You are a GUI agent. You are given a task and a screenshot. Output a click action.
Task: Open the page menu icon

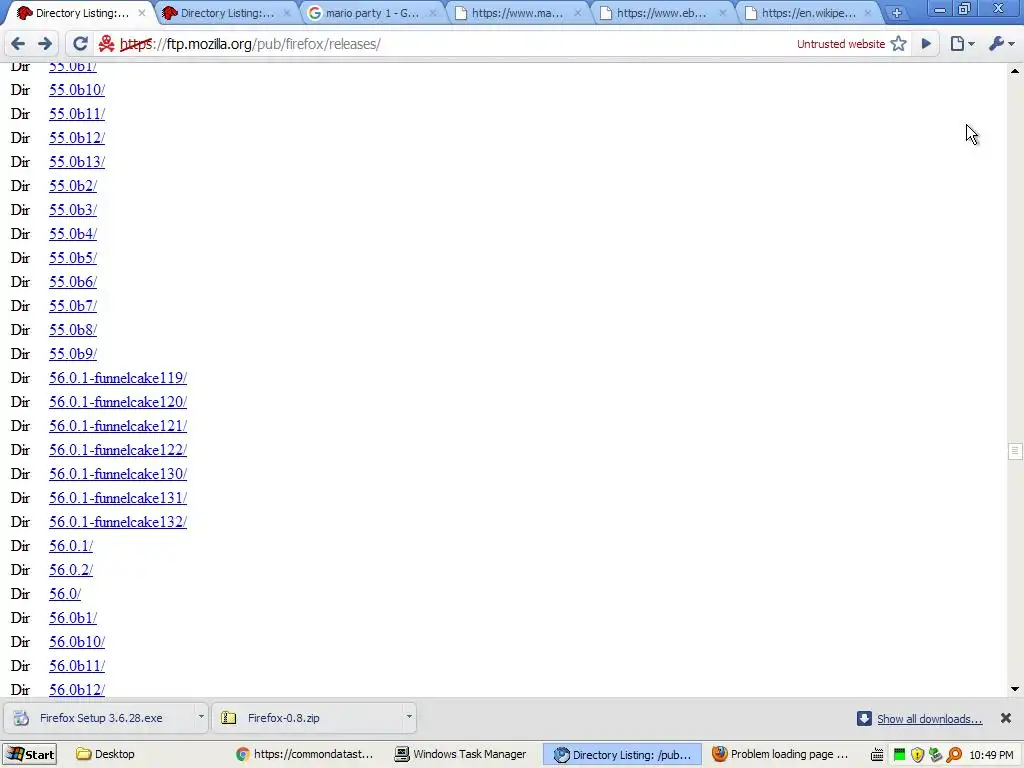pyautogui.click(x=962, y=44)
